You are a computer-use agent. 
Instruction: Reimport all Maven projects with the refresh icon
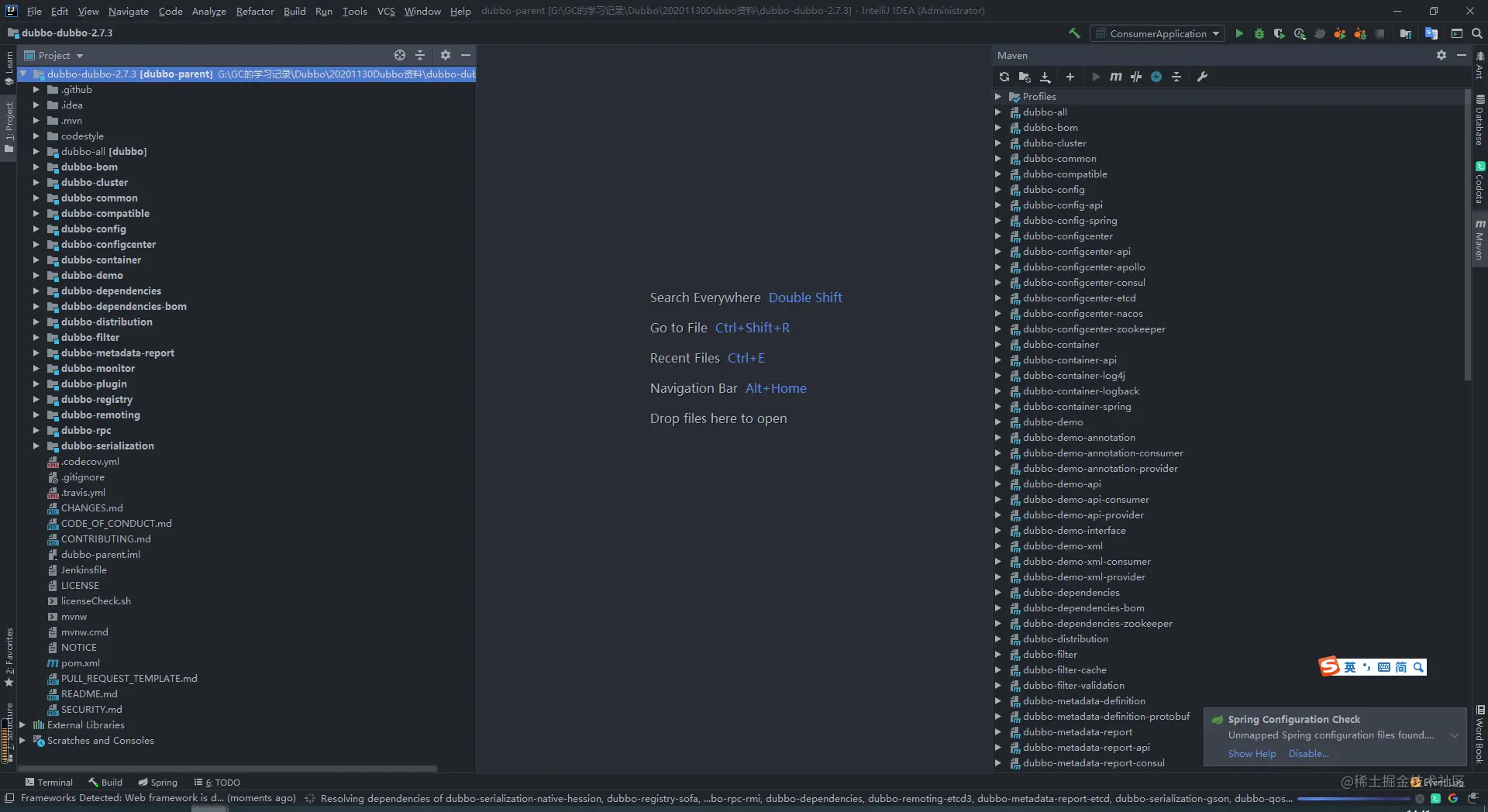tap(1004, 77)
